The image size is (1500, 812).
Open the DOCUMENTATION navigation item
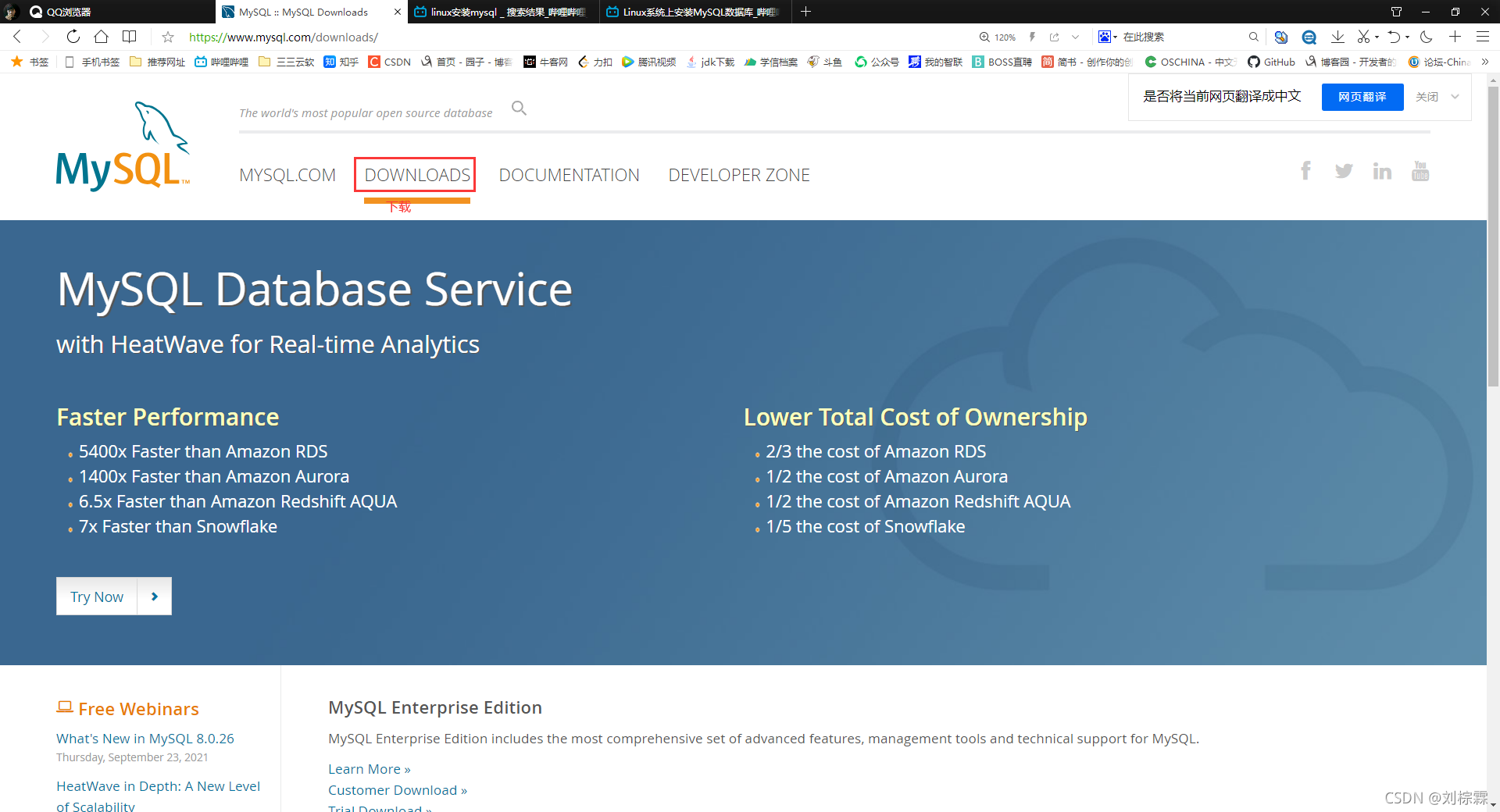click(569, 175)
